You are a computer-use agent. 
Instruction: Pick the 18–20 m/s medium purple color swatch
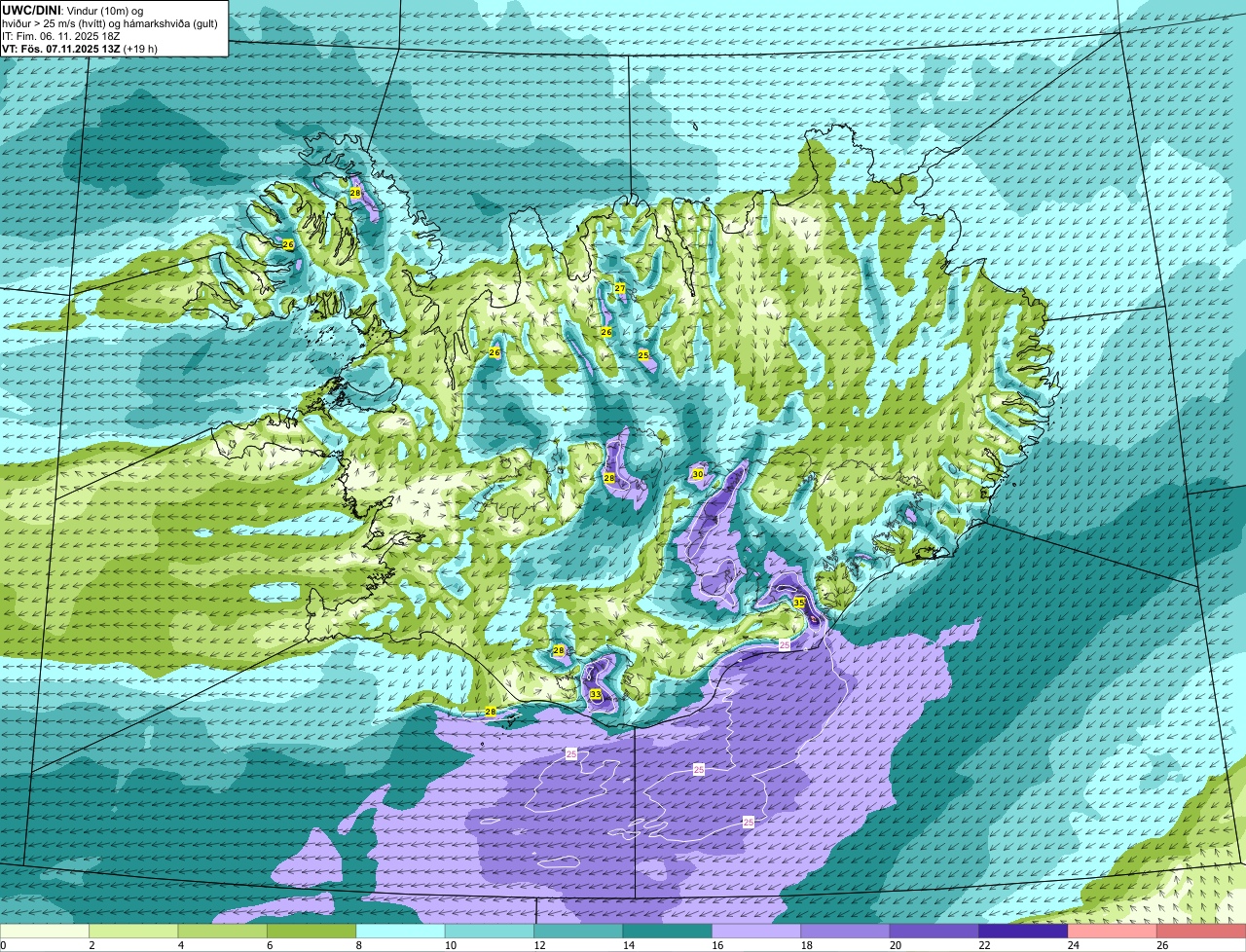click(x=845, y=932)
